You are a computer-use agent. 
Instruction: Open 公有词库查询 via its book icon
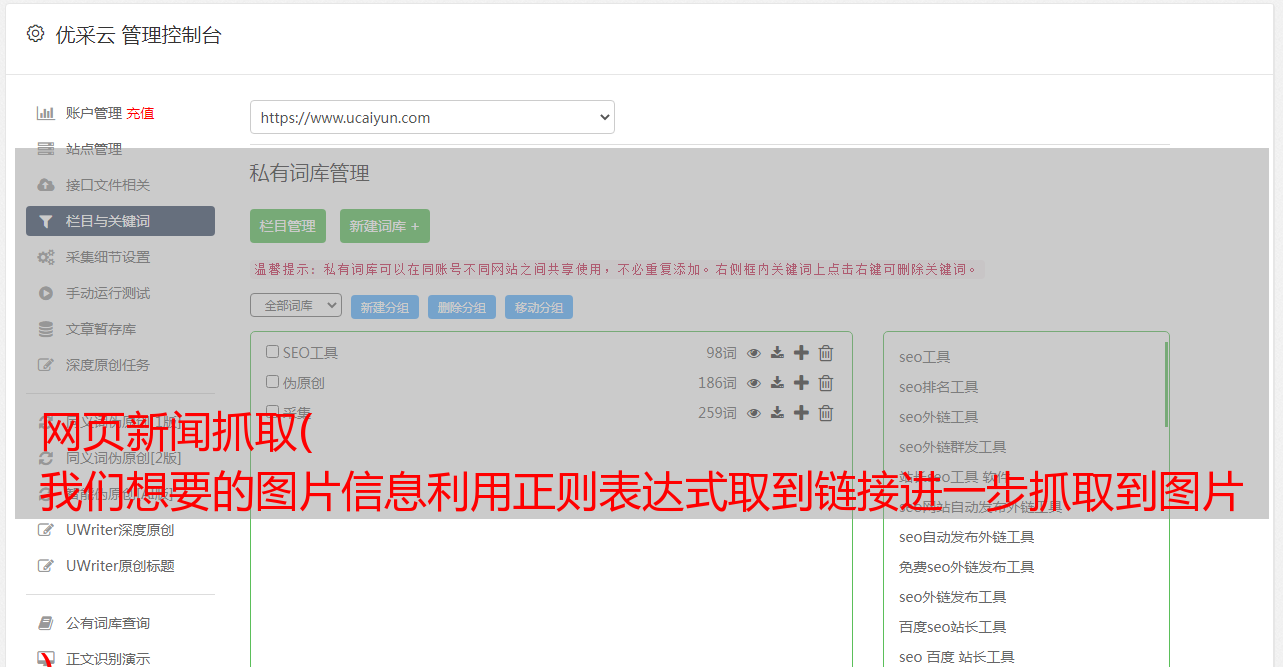point(45,623)
